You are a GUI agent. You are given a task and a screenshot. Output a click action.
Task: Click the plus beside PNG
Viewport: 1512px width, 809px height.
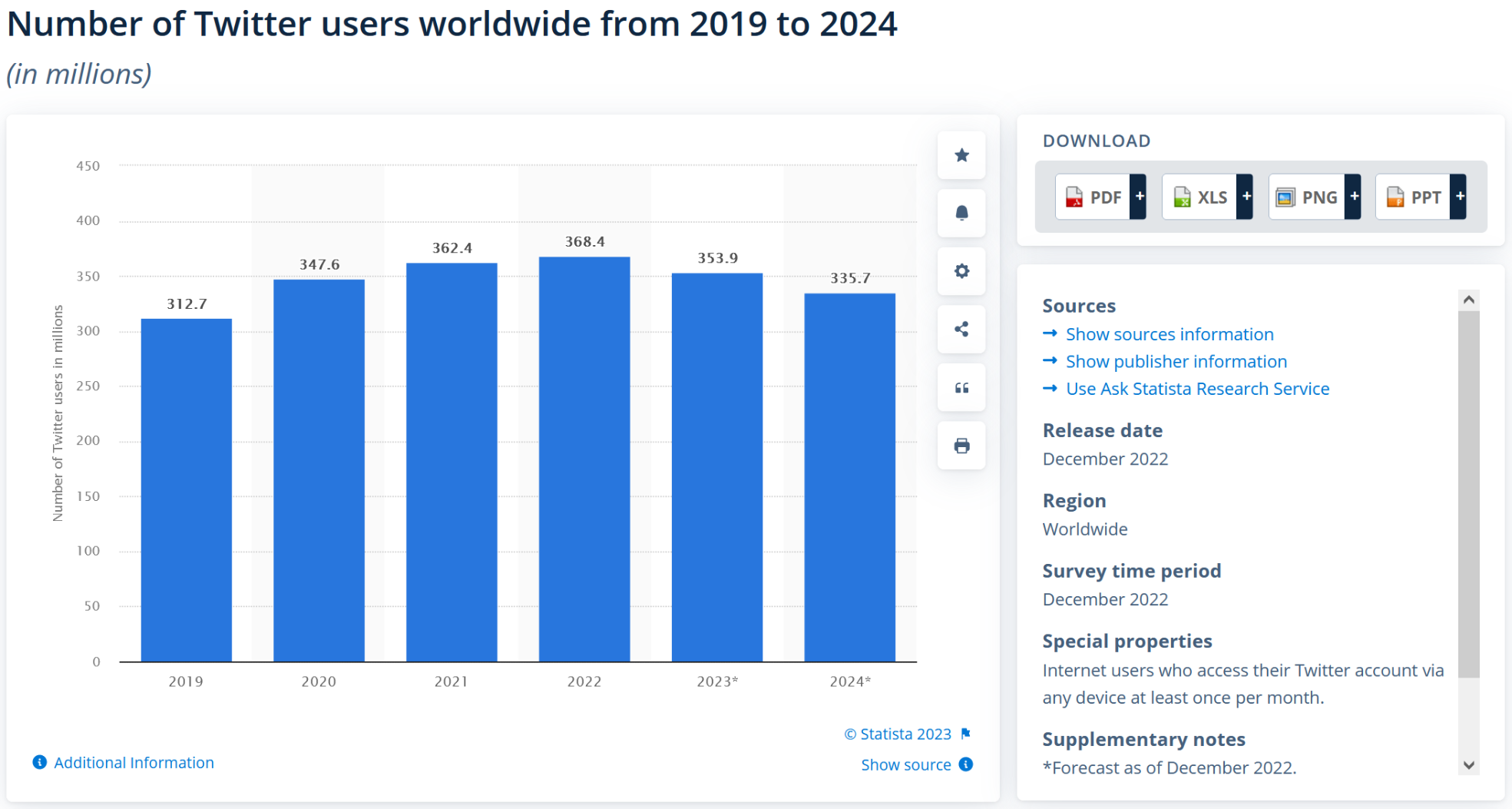(1353, 197)
